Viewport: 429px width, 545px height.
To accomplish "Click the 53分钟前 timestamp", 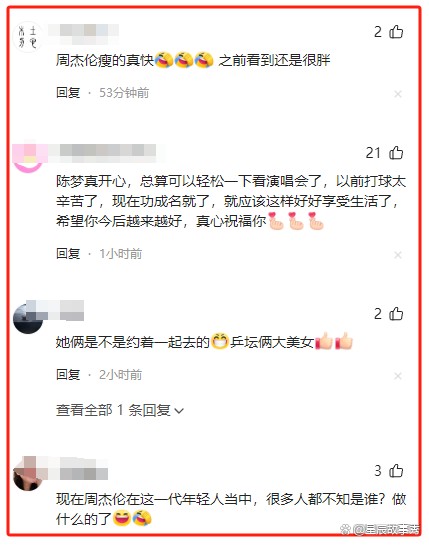I will click(124, 93).
